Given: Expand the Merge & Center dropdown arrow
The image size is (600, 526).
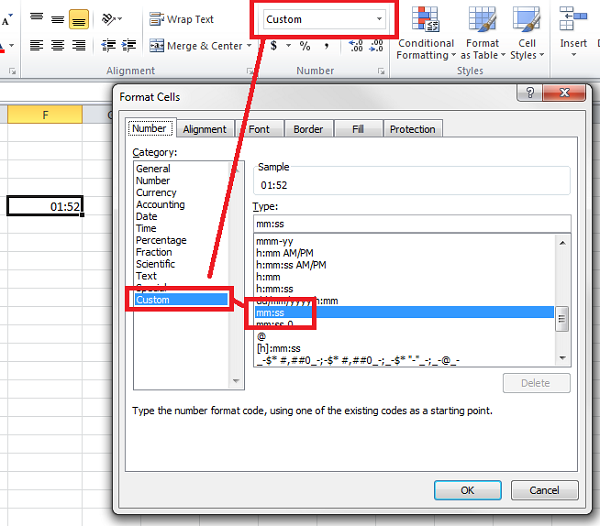Looking at the screenshot, I should [x=249, y=46].
